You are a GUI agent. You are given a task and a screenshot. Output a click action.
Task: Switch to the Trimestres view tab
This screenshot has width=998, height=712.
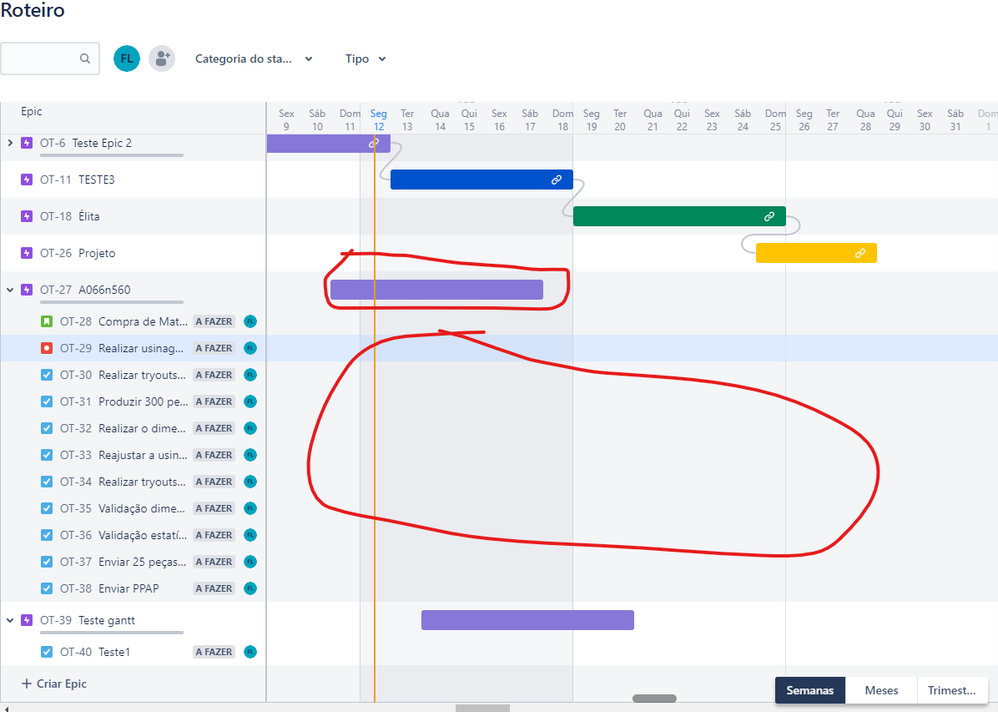coord(951,690)
